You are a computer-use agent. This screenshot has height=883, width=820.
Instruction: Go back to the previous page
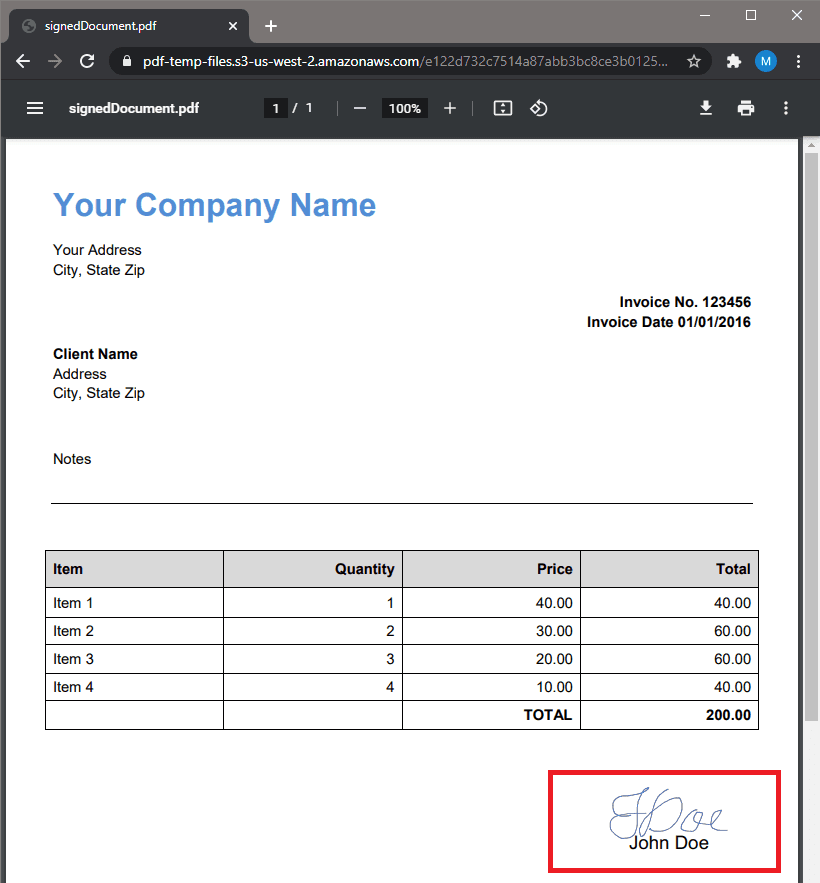coord(23,61)
